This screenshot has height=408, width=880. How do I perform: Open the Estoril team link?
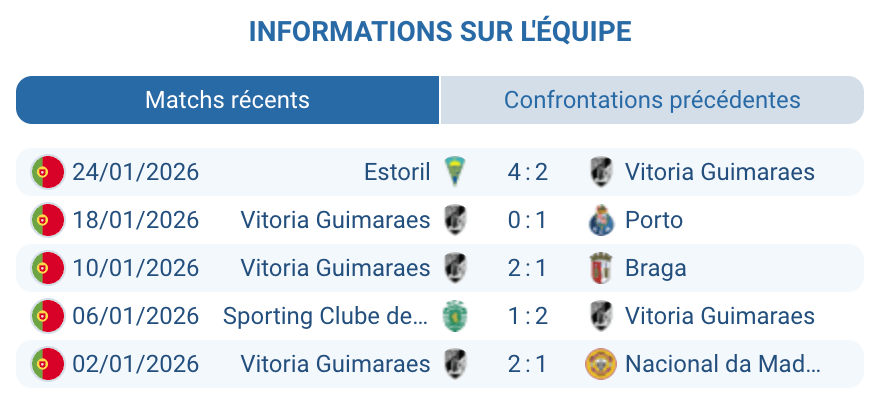point(397,172)
